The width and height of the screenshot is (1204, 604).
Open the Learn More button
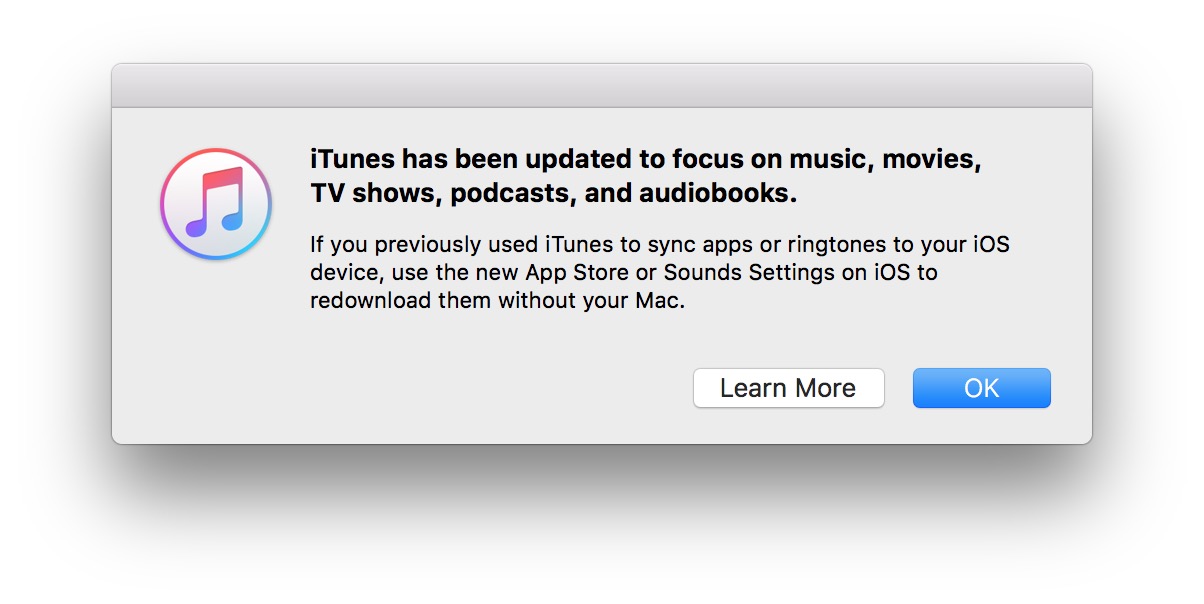pyautogui.click(x=788, y=388)
